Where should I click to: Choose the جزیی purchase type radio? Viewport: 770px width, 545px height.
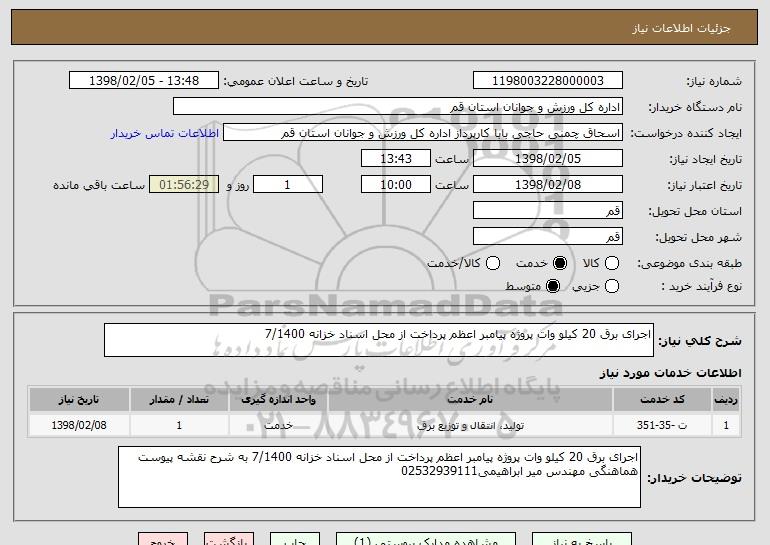pyautogui.click(x=612, y=286)
